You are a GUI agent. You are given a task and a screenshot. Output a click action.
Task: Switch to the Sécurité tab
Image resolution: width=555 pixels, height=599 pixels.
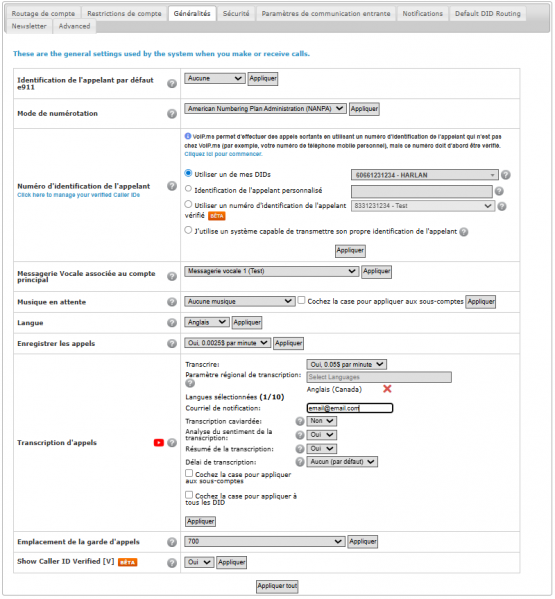tap(236, 13)
